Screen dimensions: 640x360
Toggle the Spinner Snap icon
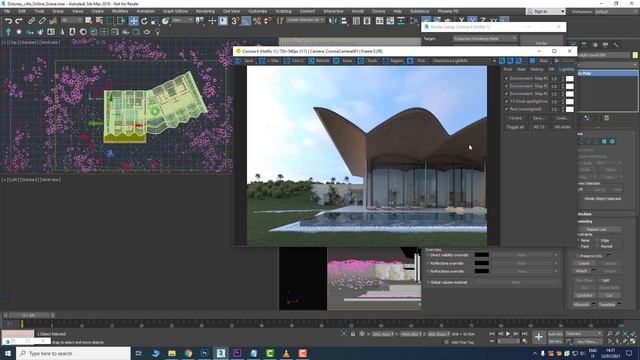[268, 20]
